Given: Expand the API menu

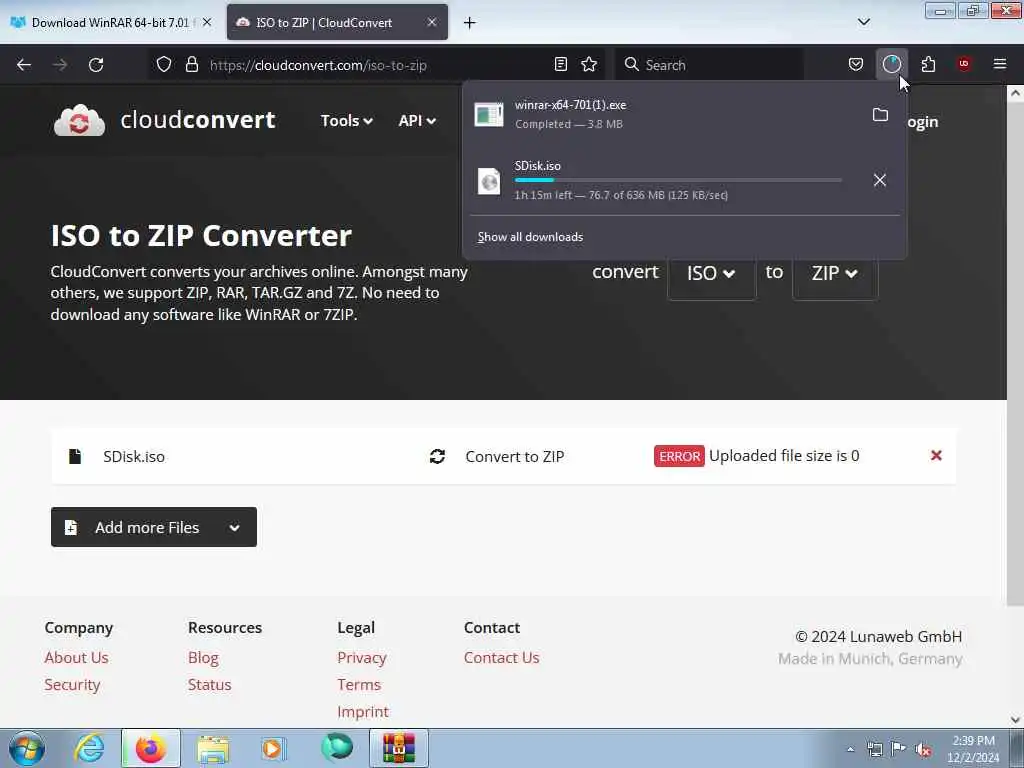Looking at the screenshot, I should [417, 121].
